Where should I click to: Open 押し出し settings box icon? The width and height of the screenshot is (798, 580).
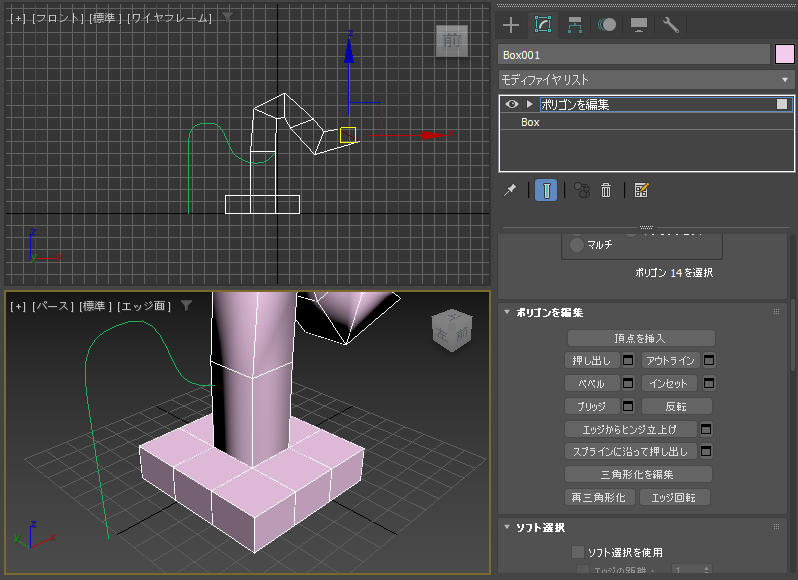(628, 361)
